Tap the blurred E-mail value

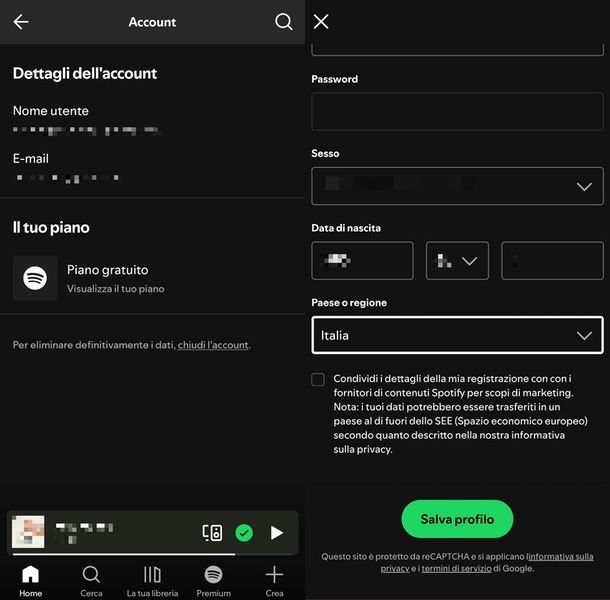67,178
